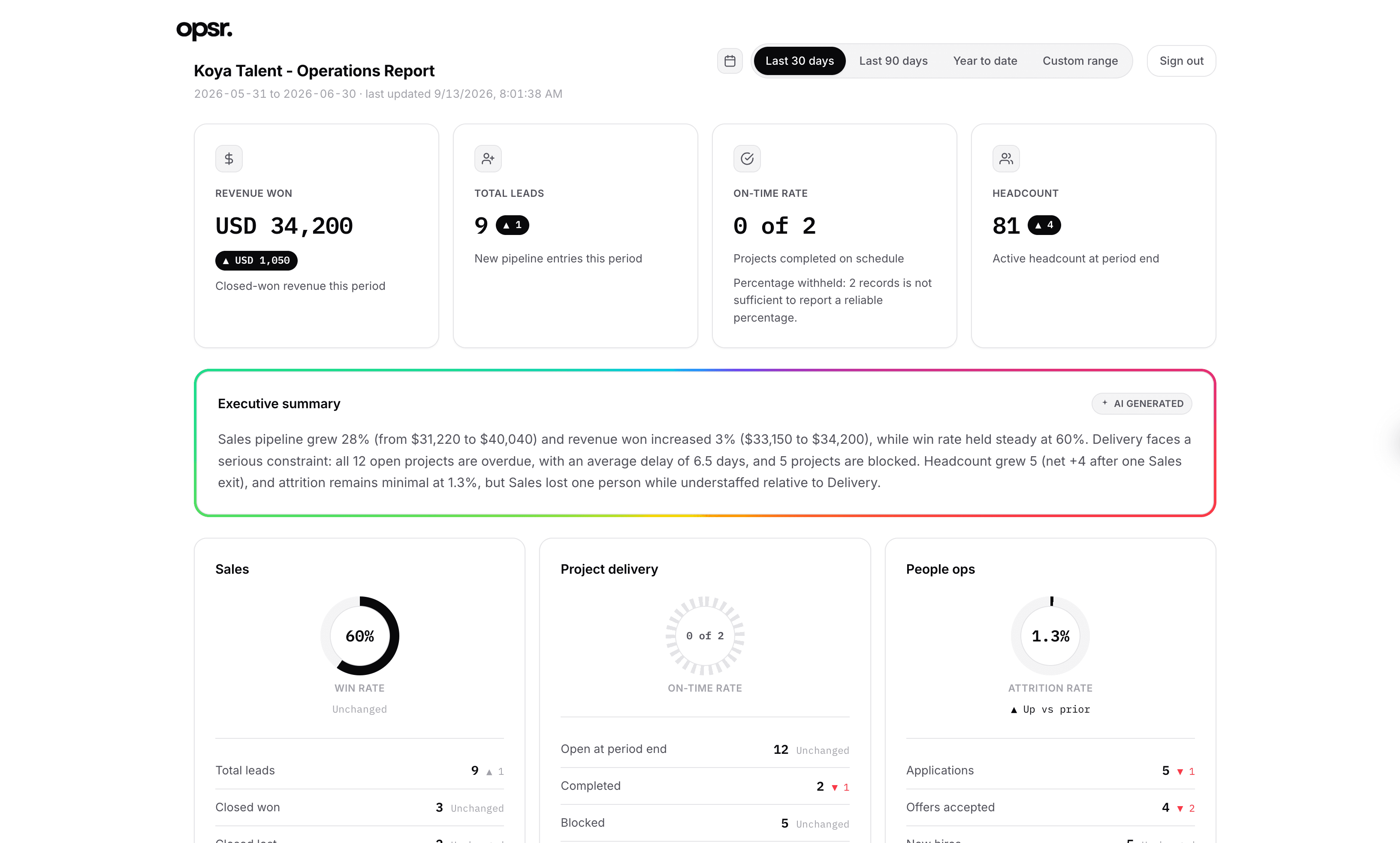Click the up 4 badge beside Headcount 81
Screen dimensions: 1400x843
click(1044, 225)
